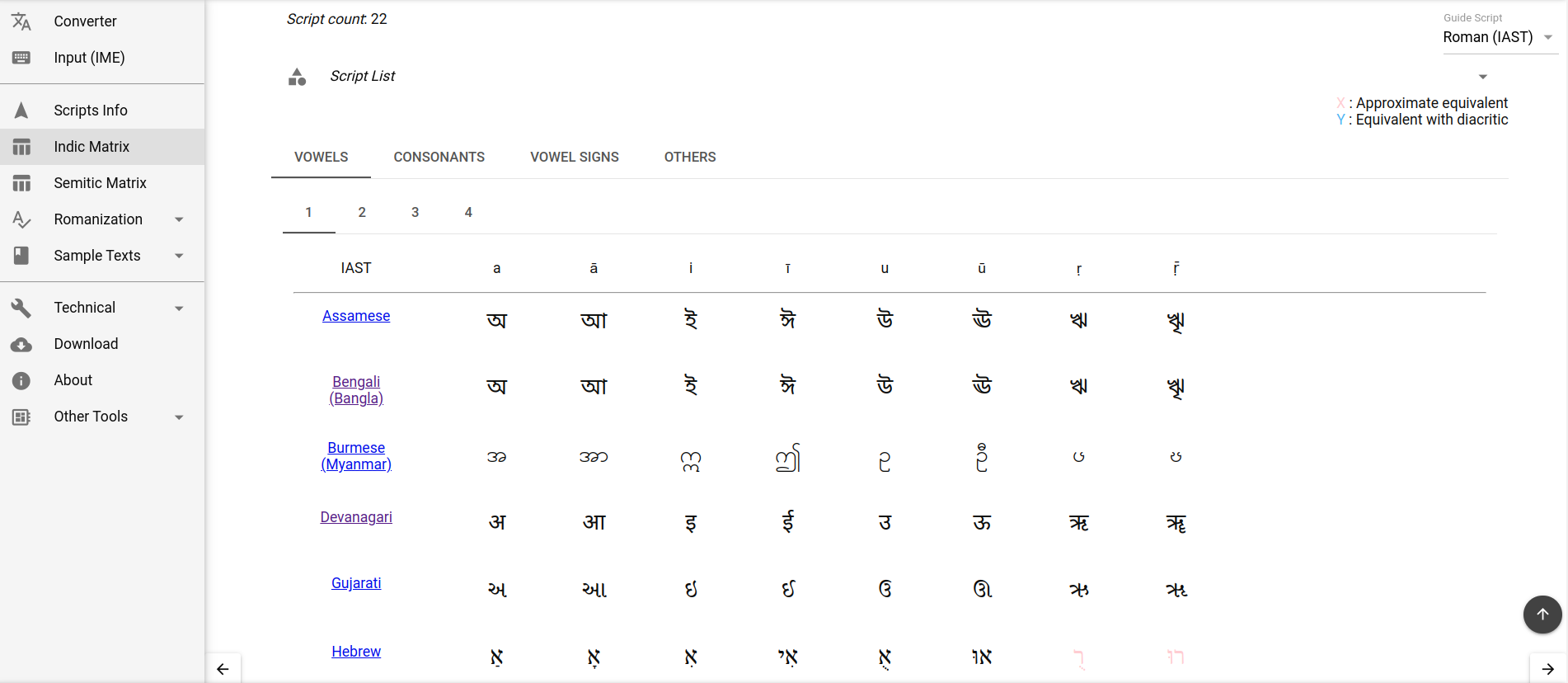Expand the Sample Texts submenu

(179, 256)
